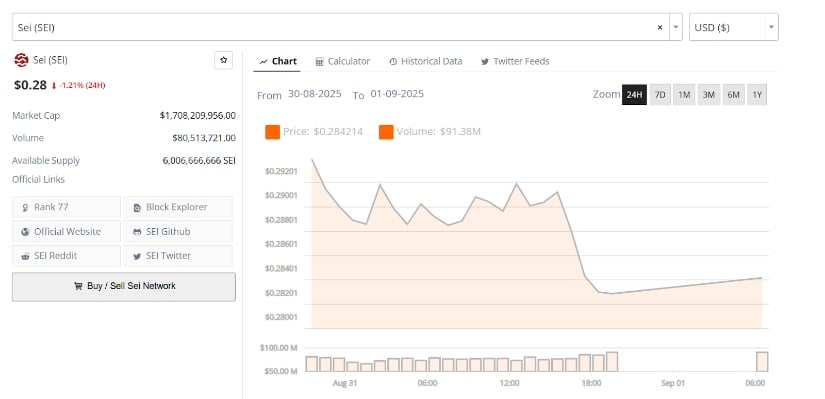Click the shopping cart icon
Image resolution: width=825 pixels, height=399 pixels.
tap(78, 286)
